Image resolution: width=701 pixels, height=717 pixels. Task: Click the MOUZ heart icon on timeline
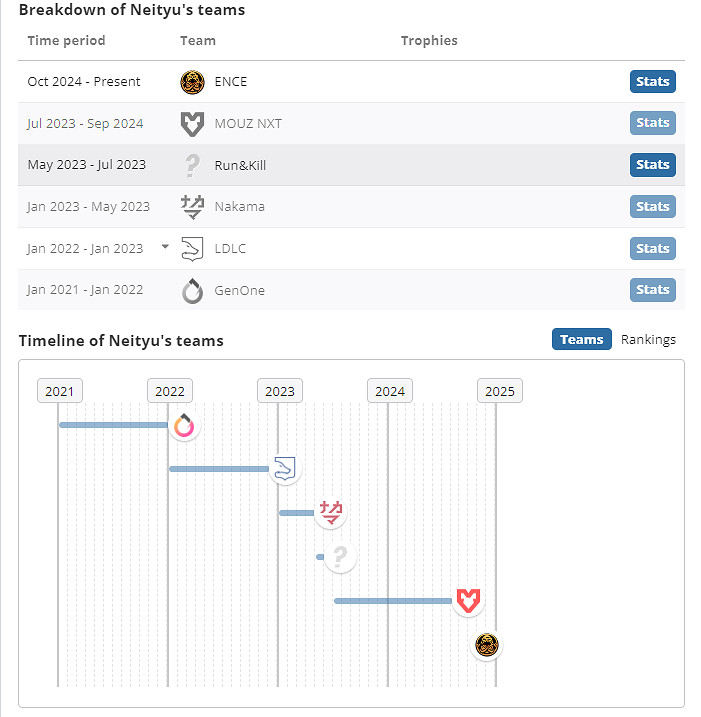(467, 601)
